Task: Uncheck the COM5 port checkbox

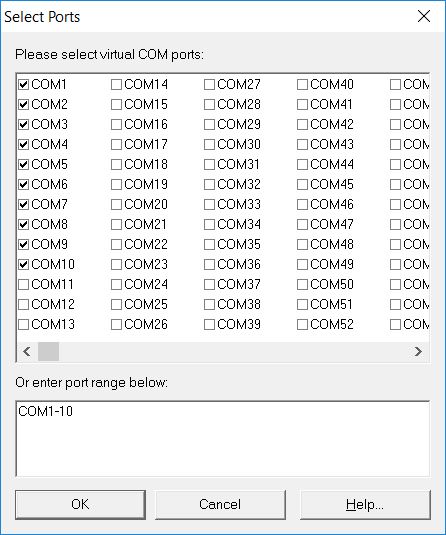Action: (24, 164)
